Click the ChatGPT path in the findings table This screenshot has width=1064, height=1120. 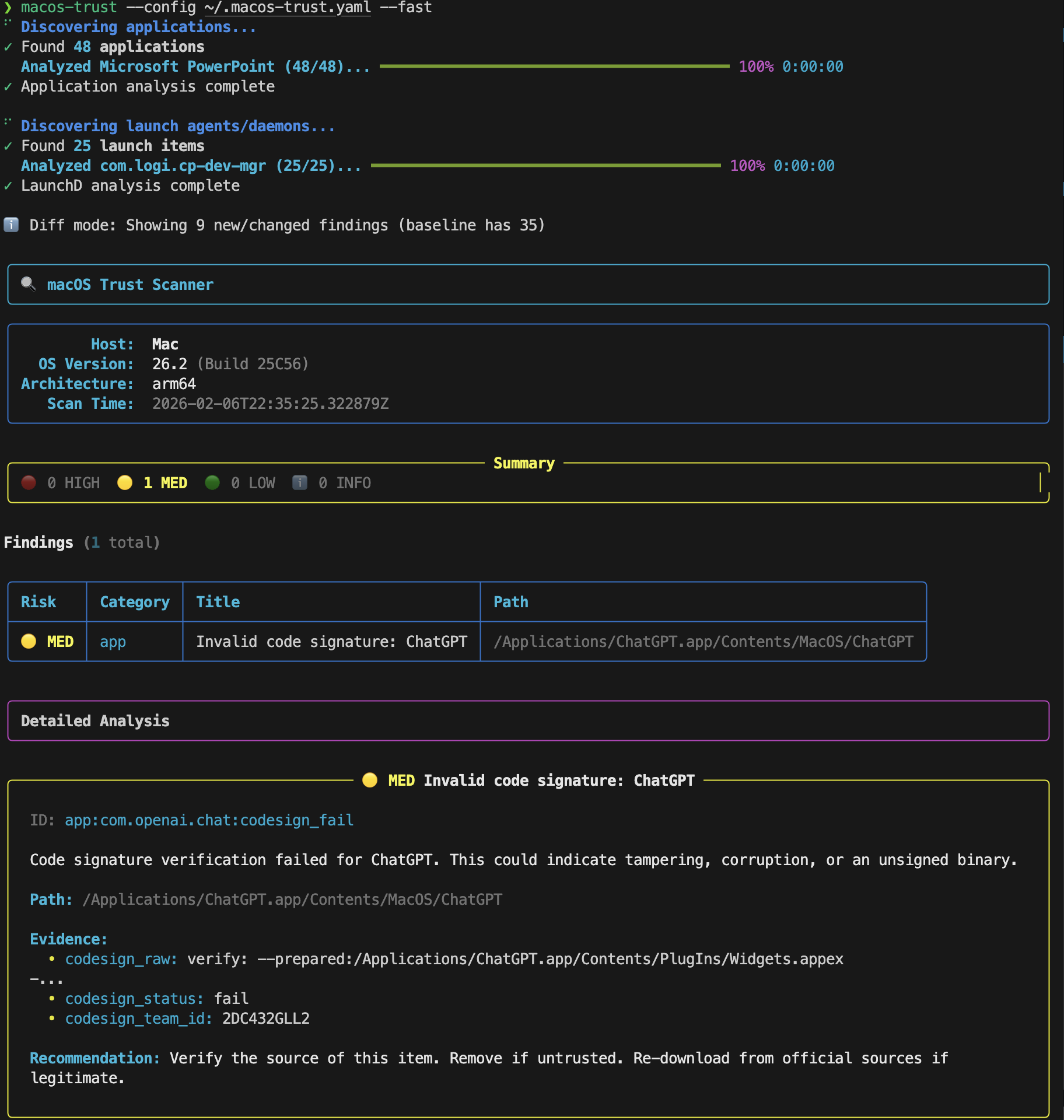[x=703, y=641]
